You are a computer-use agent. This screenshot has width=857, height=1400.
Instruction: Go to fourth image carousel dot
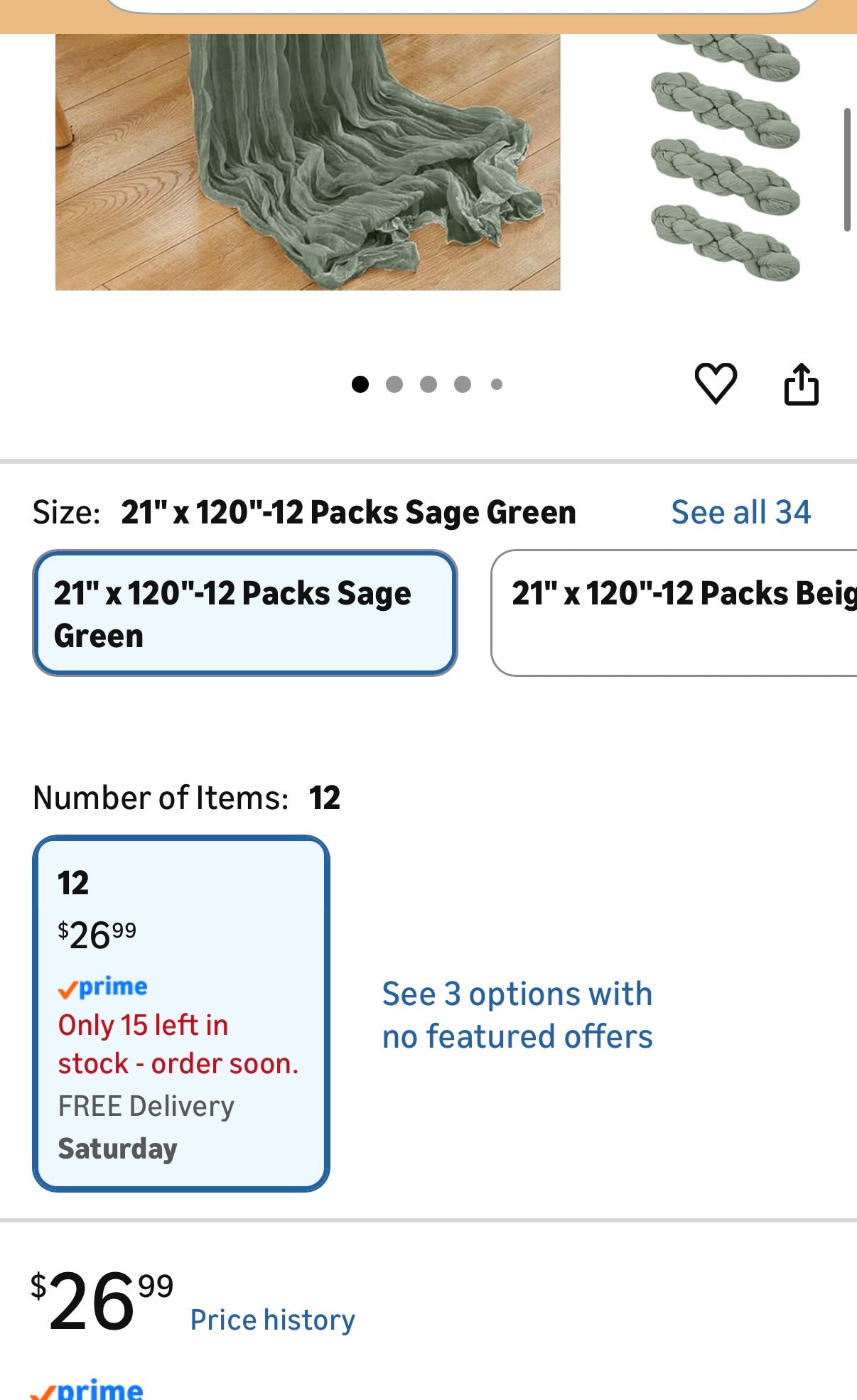tap(463, 384)
